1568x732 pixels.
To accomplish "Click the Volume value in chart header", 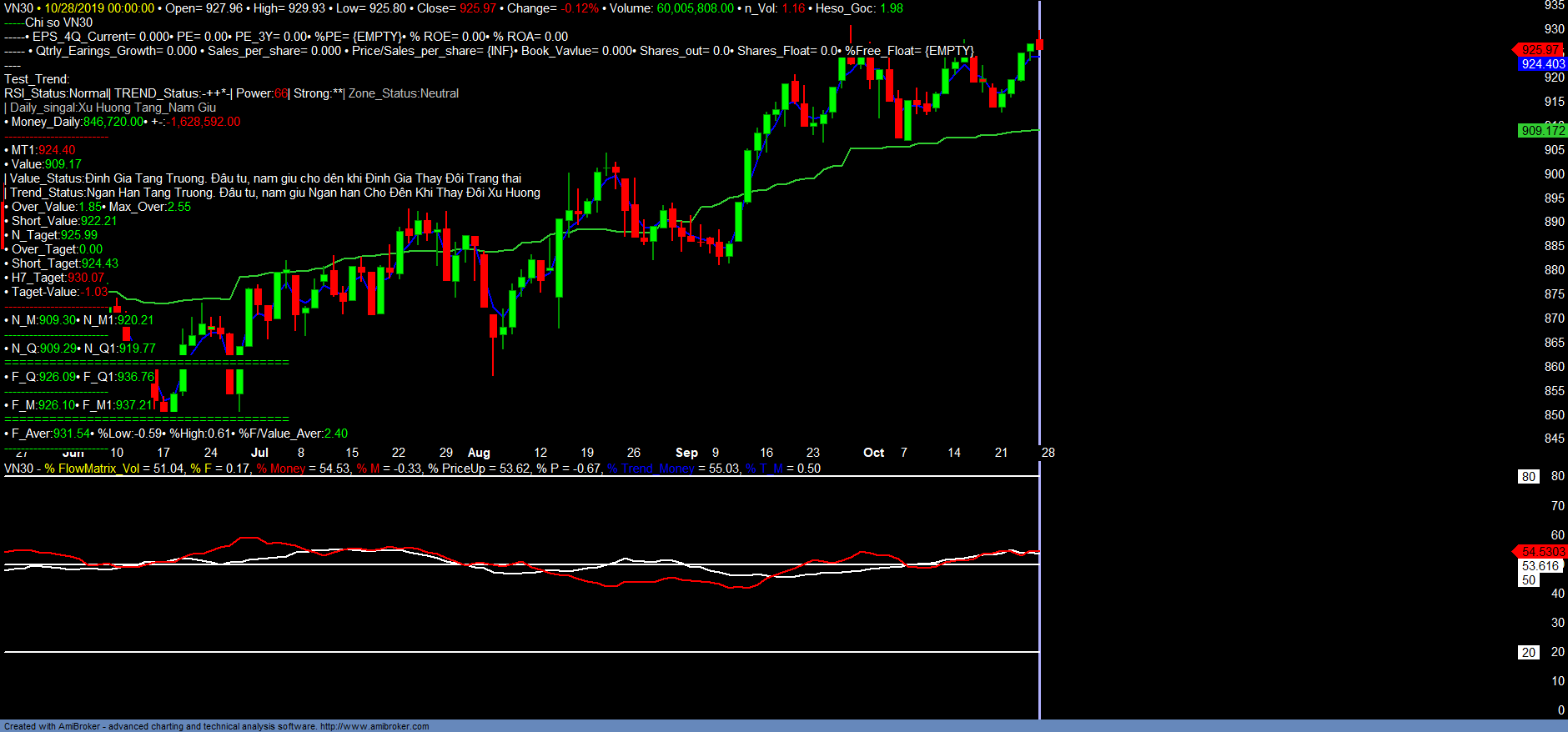I will (x=695, y=8).
